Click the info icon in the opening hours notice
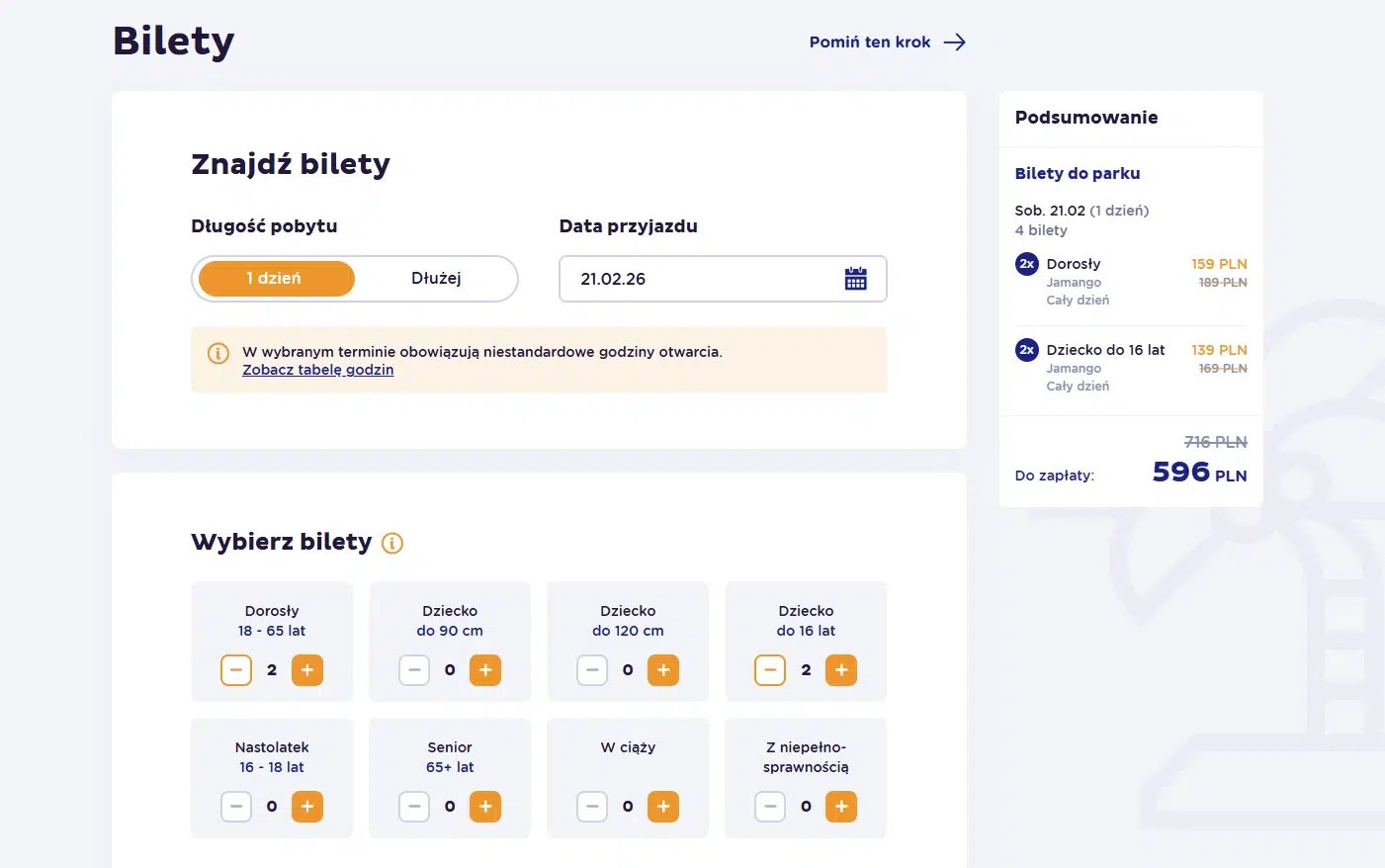1385x868 pixels. [x=218, y=353]
